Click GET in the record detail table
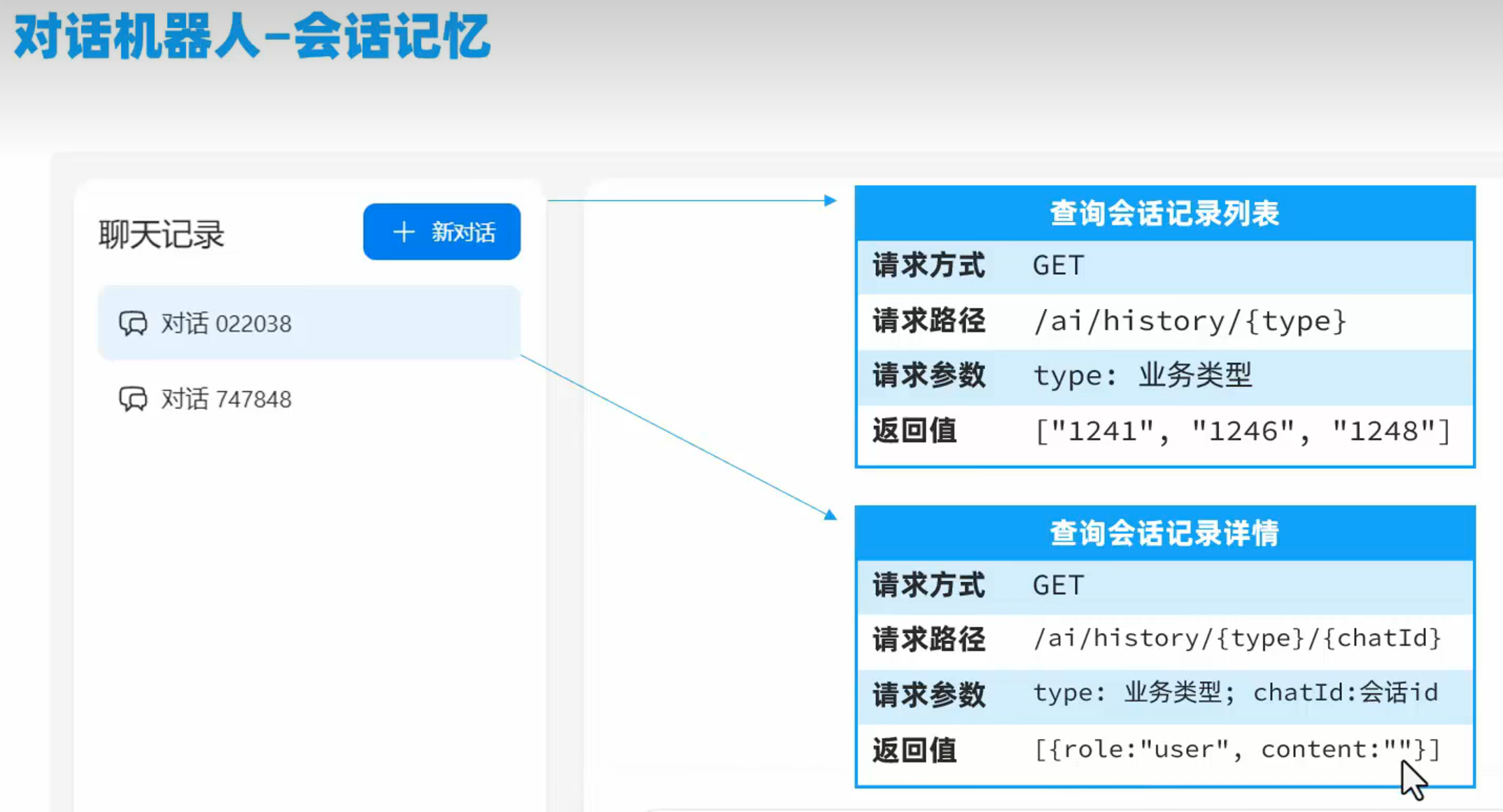1503x812 pixels. [x=1058, y=585]
